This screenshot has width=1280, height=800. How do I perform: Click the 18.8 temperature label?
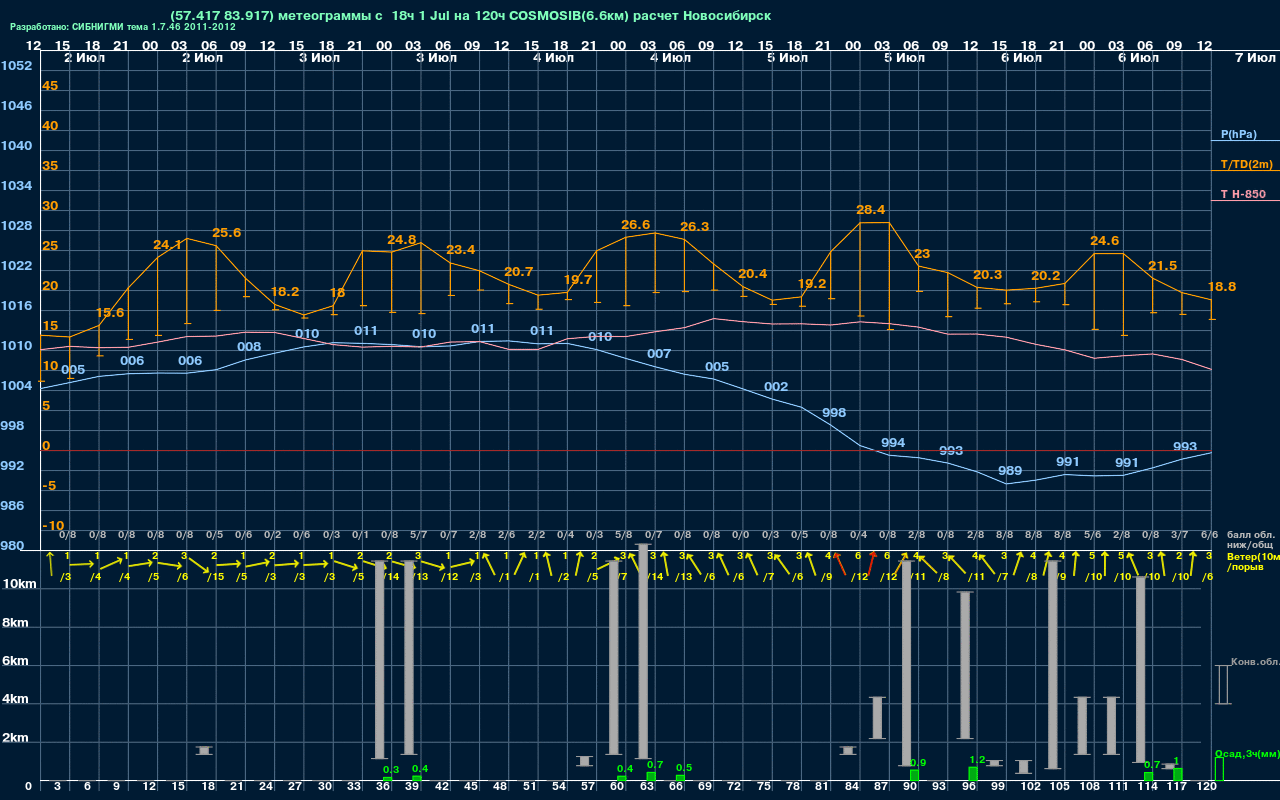click(x=1221, y=287)
